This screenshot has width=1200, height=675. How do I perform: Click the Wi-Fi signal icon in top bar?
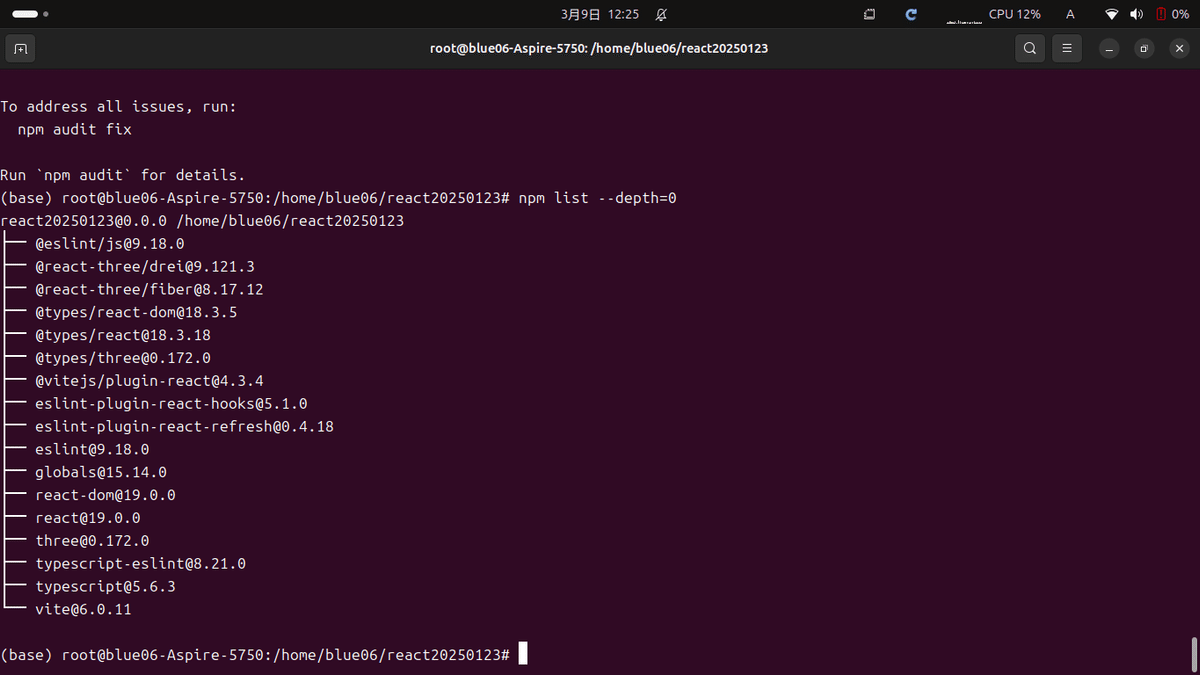tap(1112, 14)
